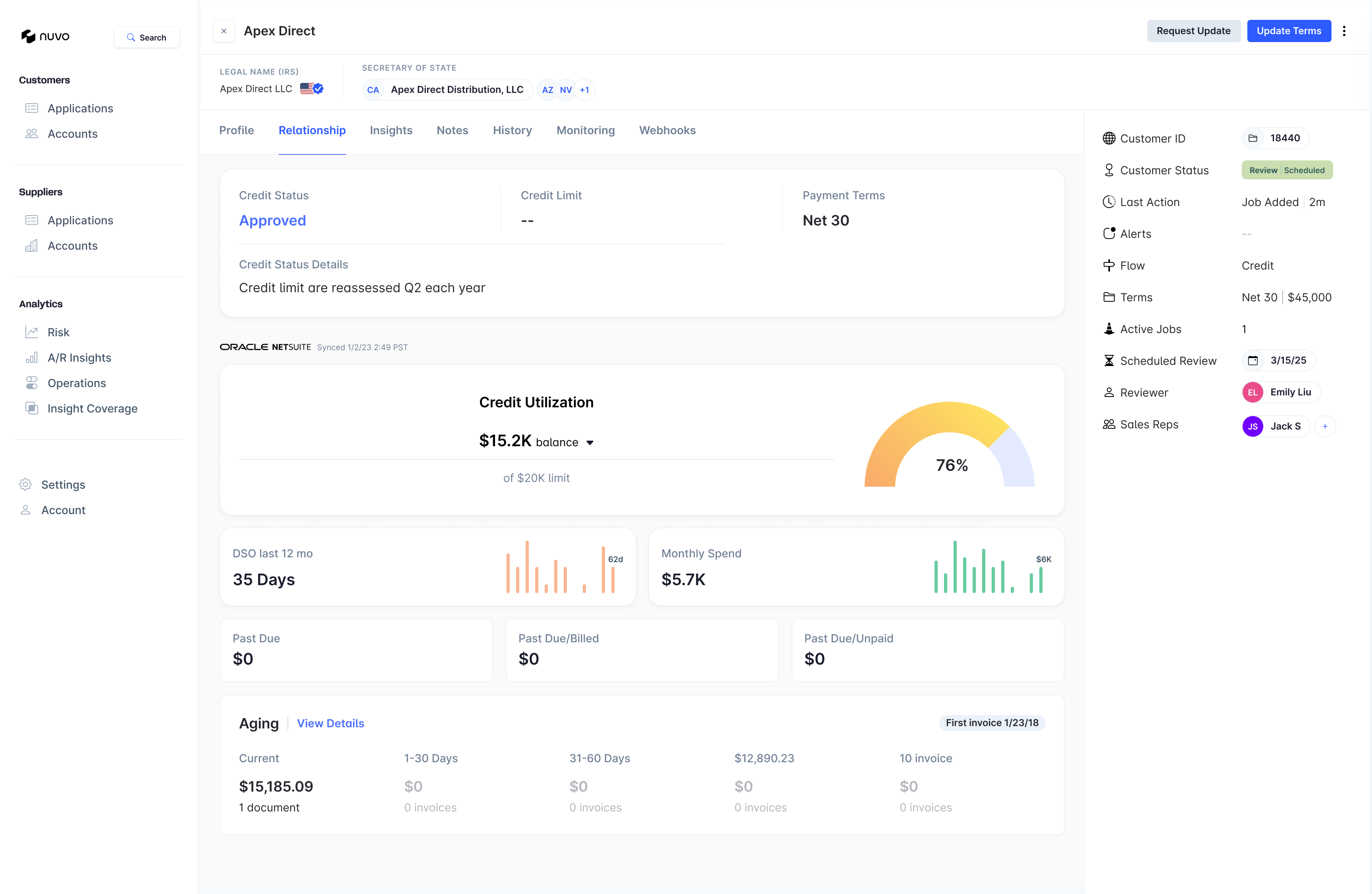Switch to the Insights tab

point(391,130)
